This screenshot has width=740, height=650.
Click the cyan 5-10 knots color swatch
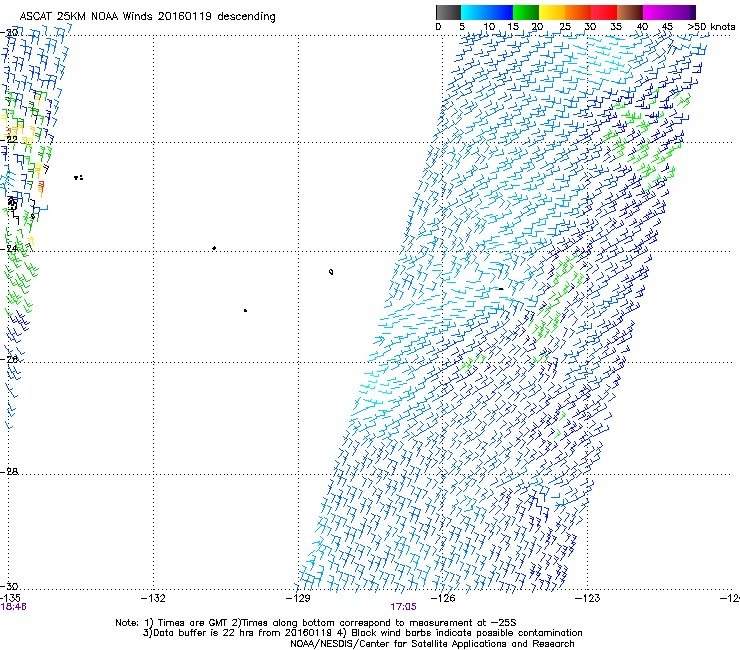[x=474, y=12]
